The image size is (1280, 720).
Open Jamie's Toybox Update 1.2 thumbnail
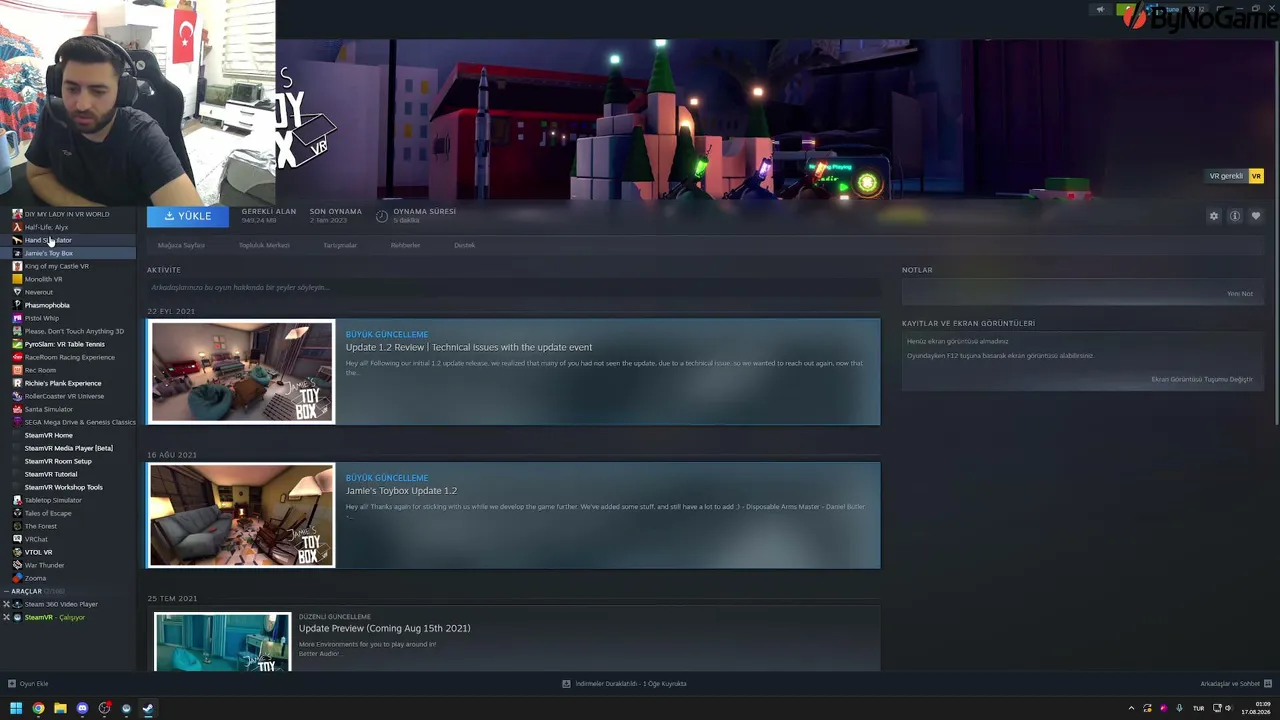[242, 515]
